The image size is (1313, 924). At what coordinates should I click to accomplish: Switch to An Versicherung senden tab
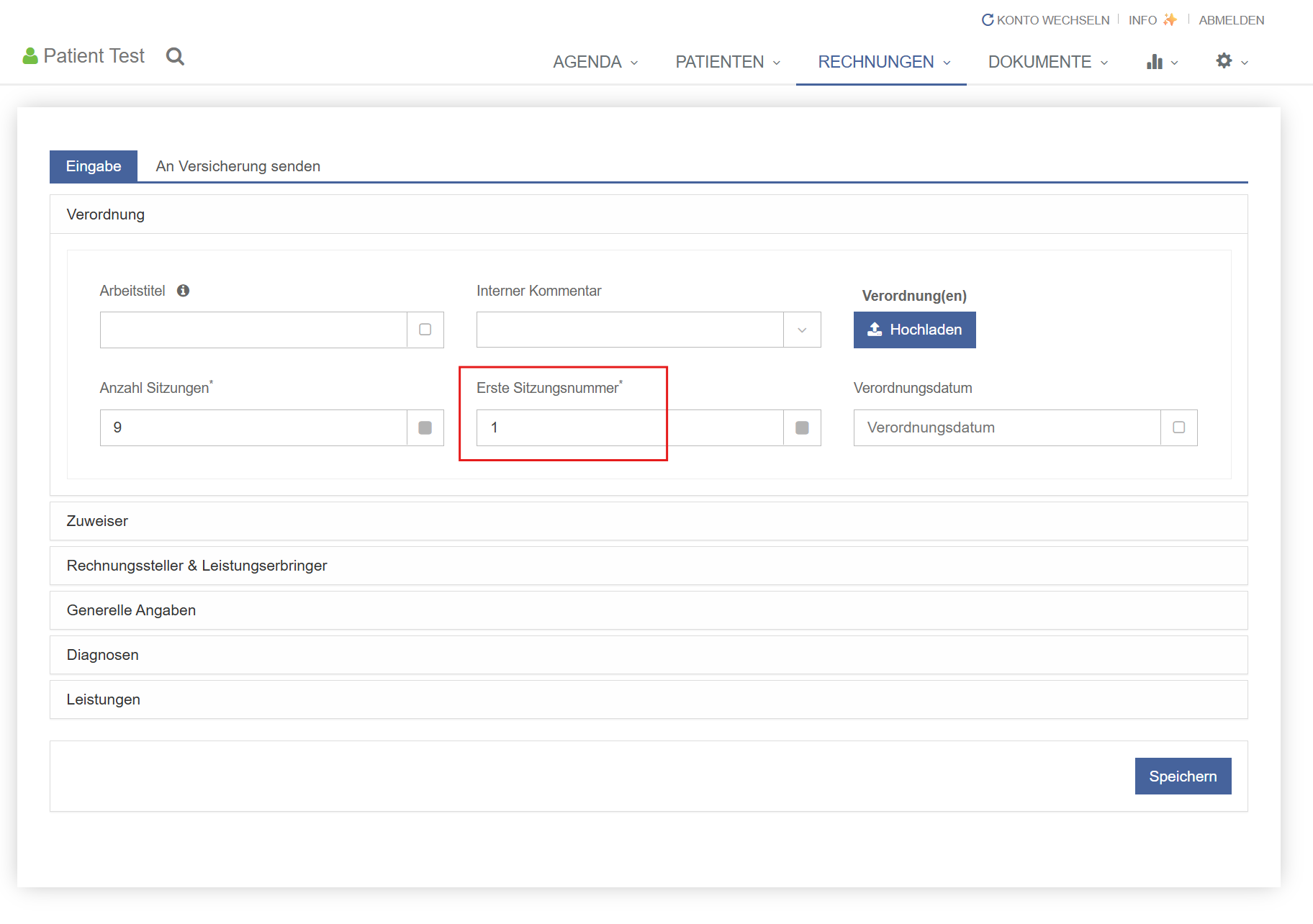(238, 166)
